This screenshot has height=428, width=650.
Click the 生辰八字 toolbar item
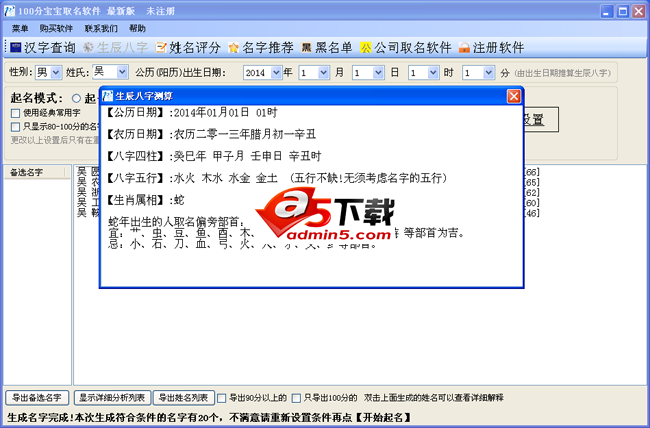pyautogui.click(x=115, y=47)
